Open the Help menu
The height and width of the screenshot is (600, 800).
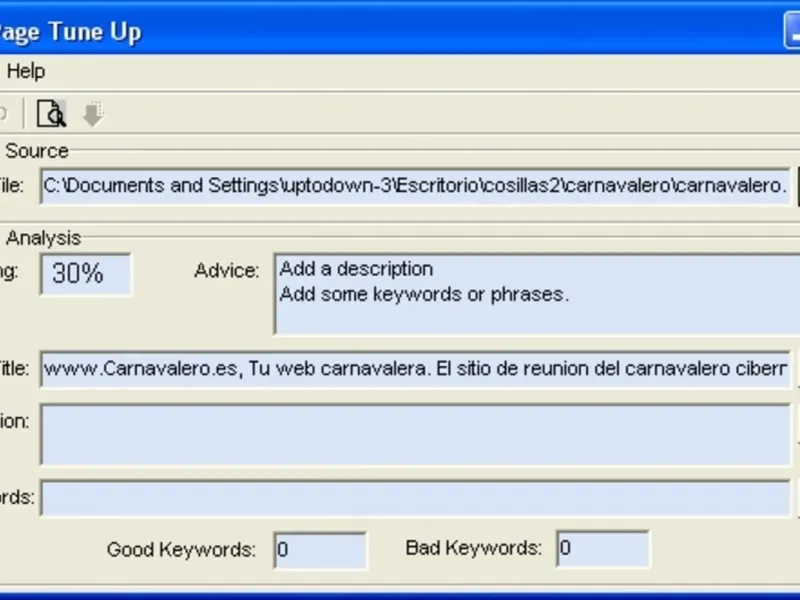click(26, 71)
